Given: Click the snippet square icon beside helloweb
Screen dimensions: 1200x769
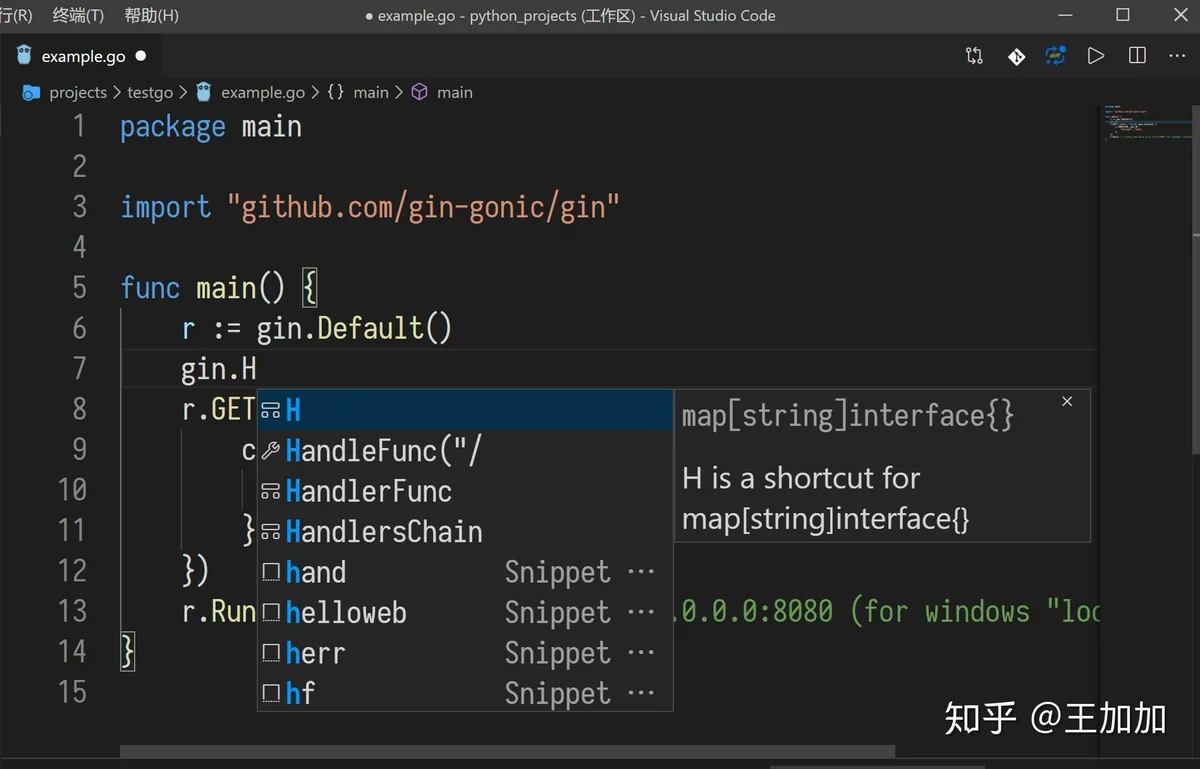Looking at the screenshot, I should [270, 612].
